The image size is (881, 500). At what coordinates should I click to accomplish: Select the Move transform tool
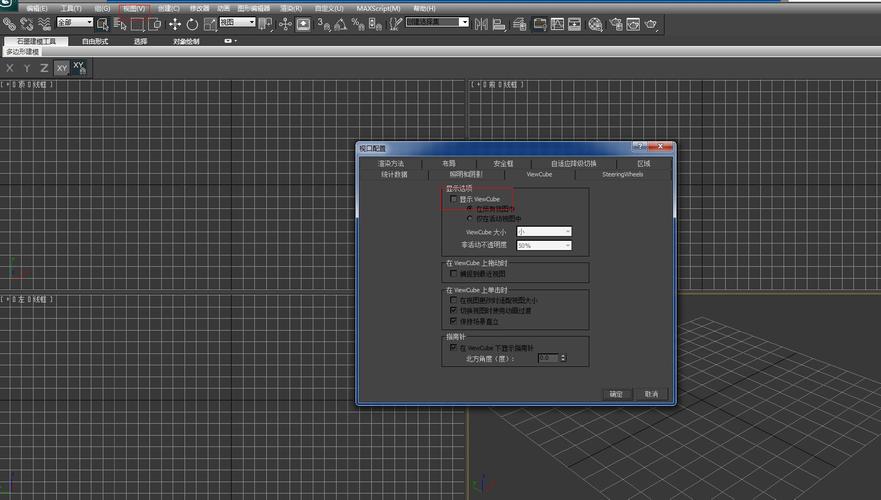(x=175, y=23)
